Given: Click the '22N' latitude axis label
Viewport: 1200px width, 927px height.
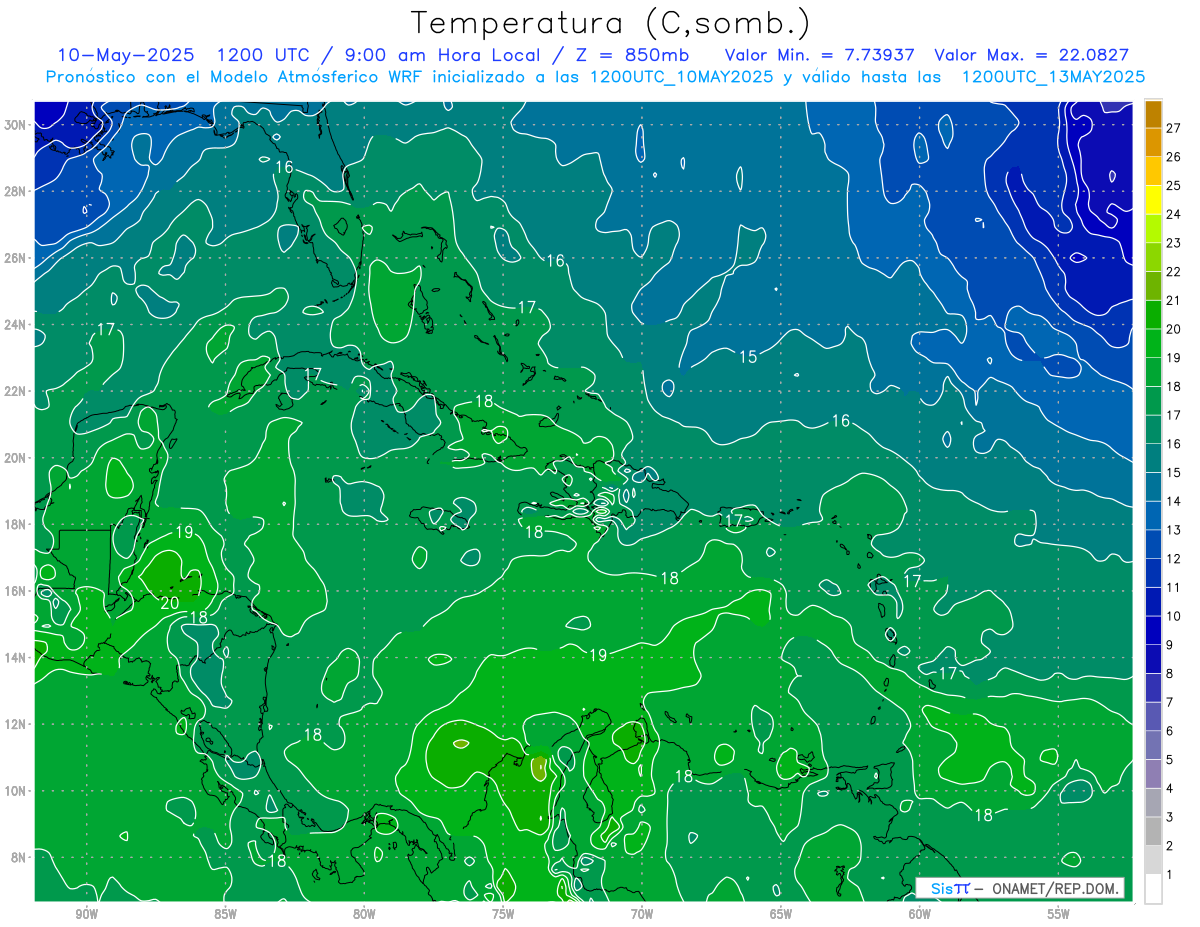Looking at the screenshot, I should pyautogui.click(x=14, y=391).
